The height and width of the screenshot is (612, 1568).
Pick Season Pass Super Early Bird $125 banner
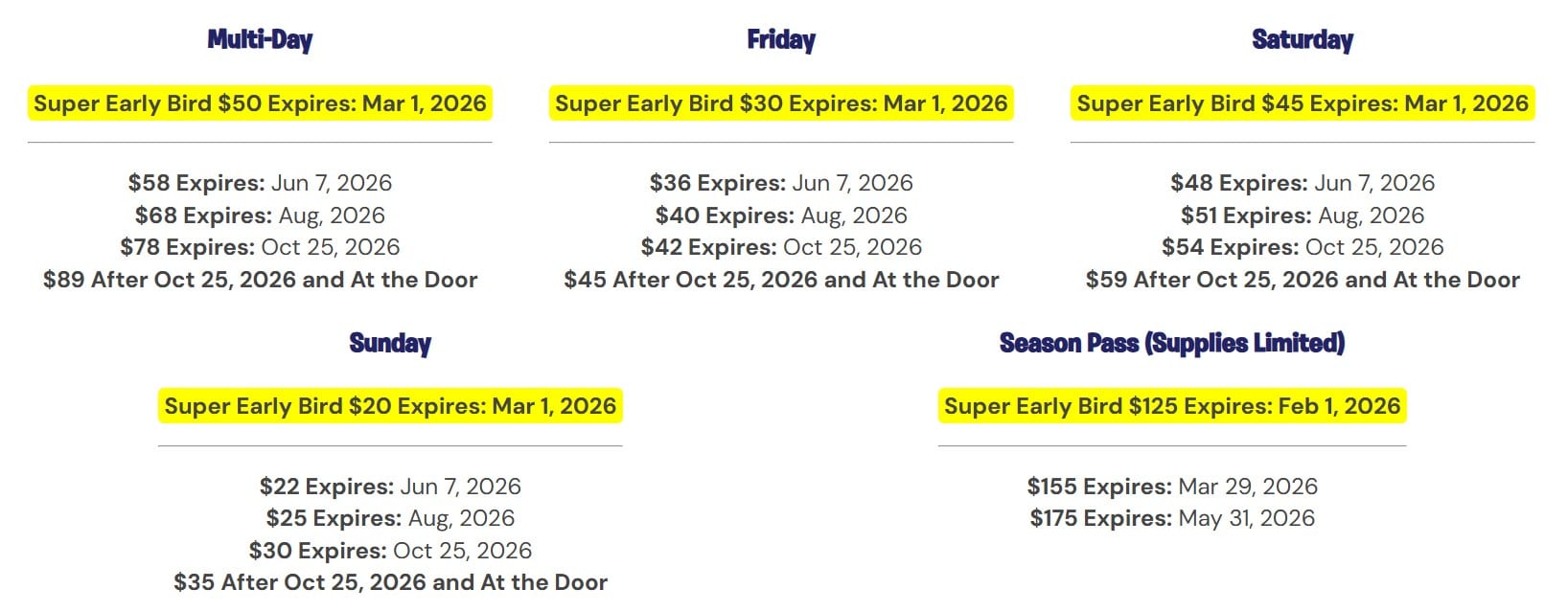[1172, 406]
